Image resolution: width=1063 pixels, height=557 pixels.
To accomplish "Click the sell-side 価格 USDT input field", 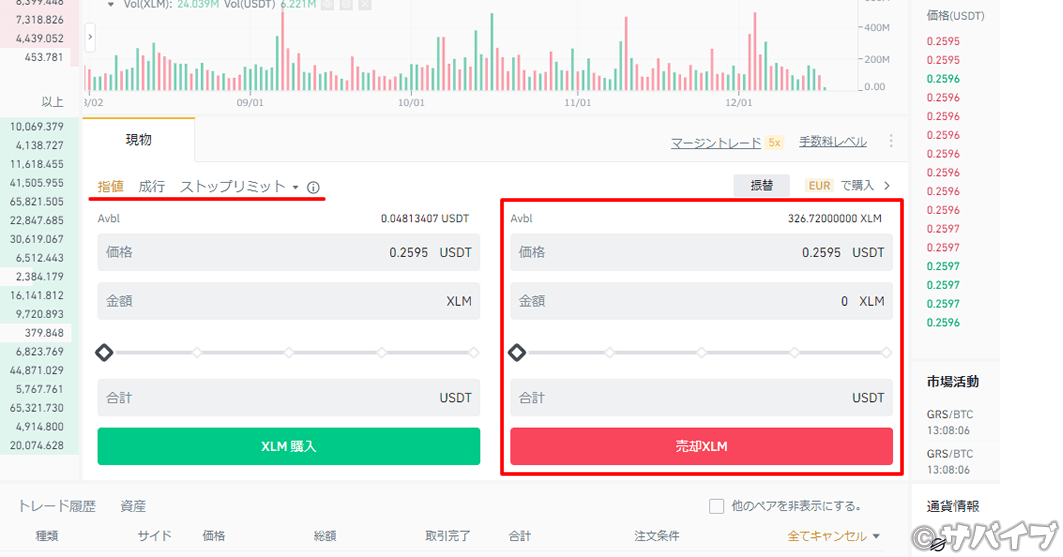I will (x=701, y=252).
